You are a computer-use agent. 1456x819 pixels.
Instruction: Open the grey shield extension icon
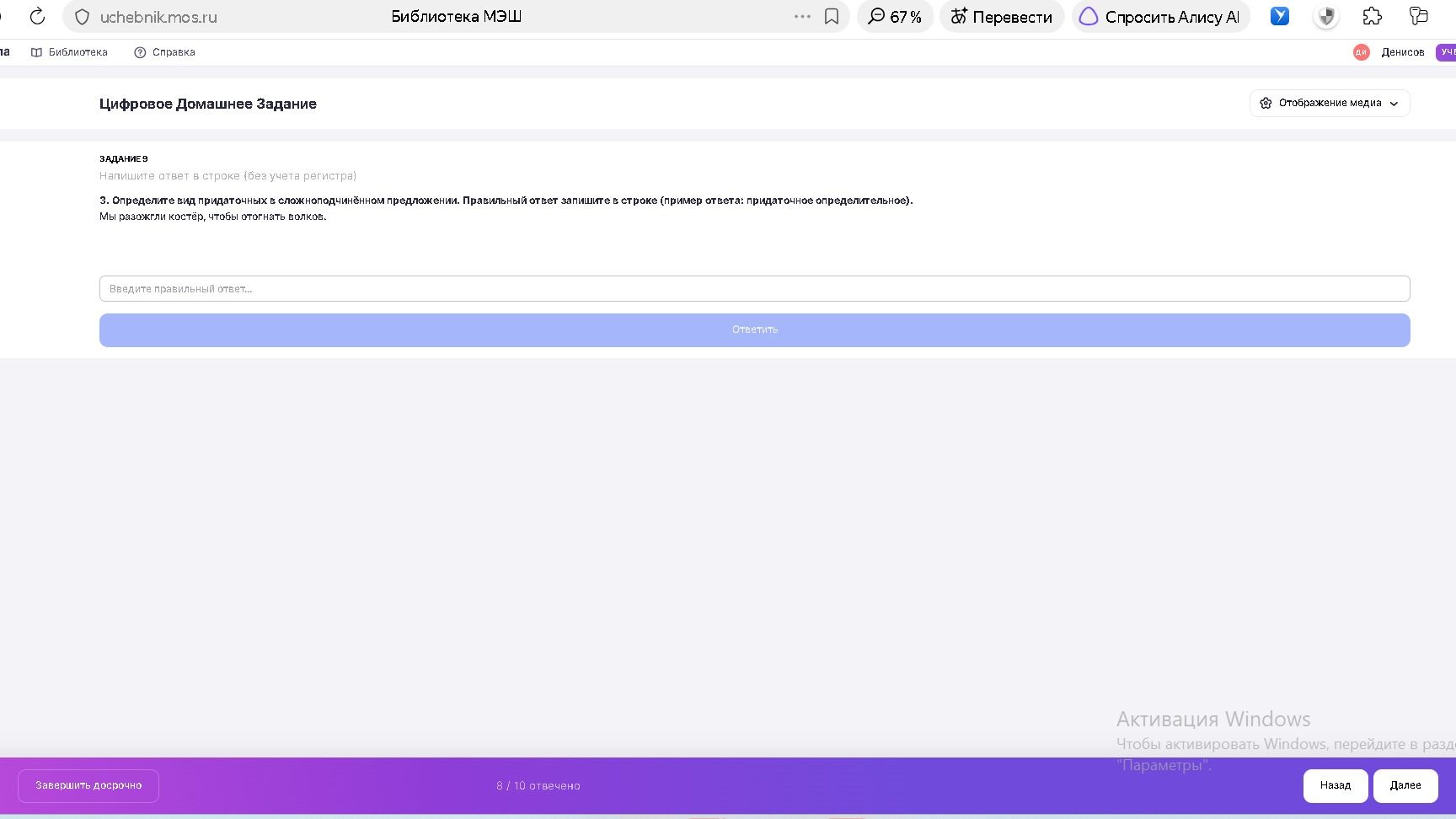[x=1326, y=17]
